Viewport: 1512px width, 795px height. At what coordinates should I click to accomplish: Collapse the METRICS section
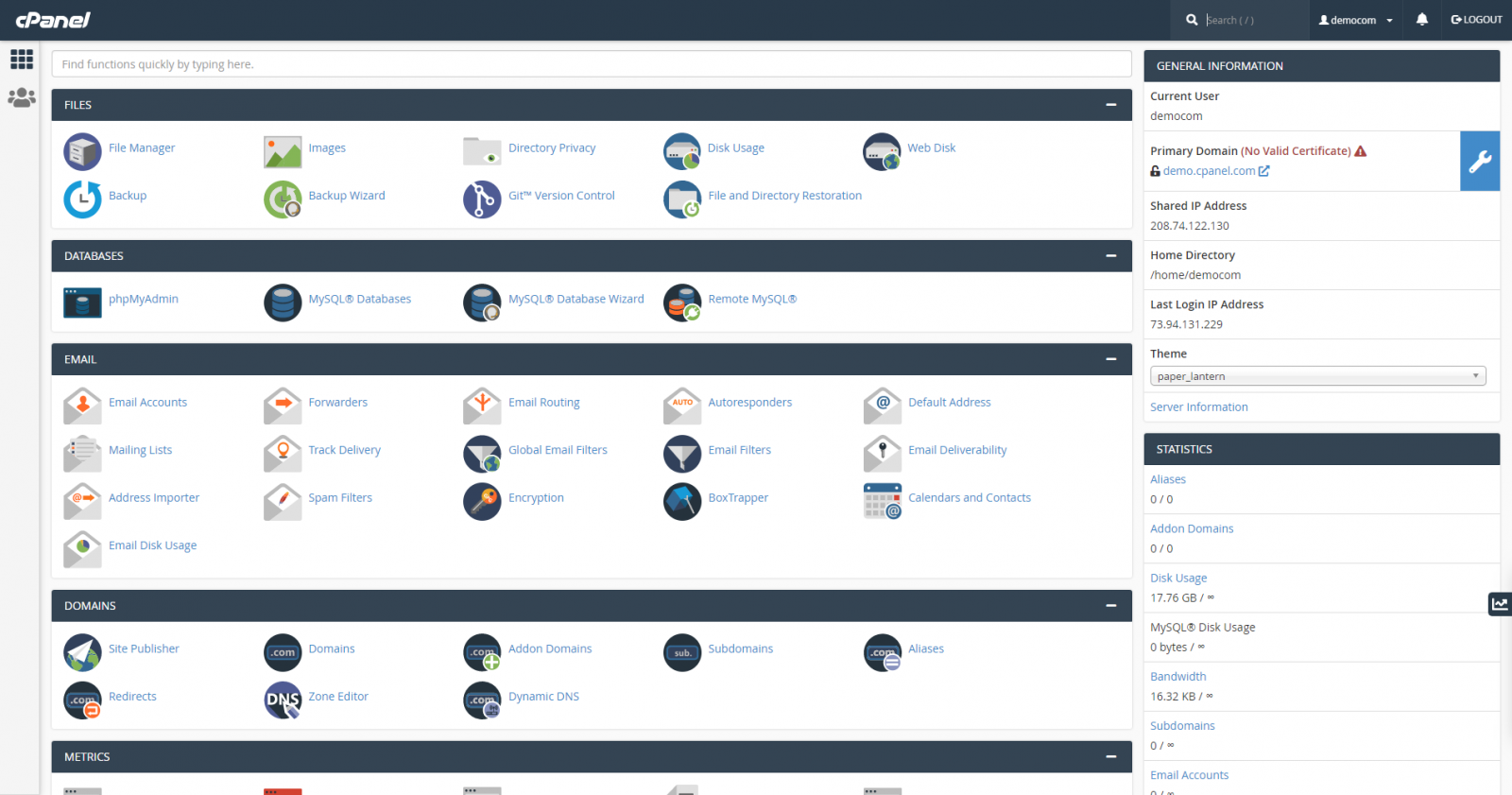tap(1111, 757)
